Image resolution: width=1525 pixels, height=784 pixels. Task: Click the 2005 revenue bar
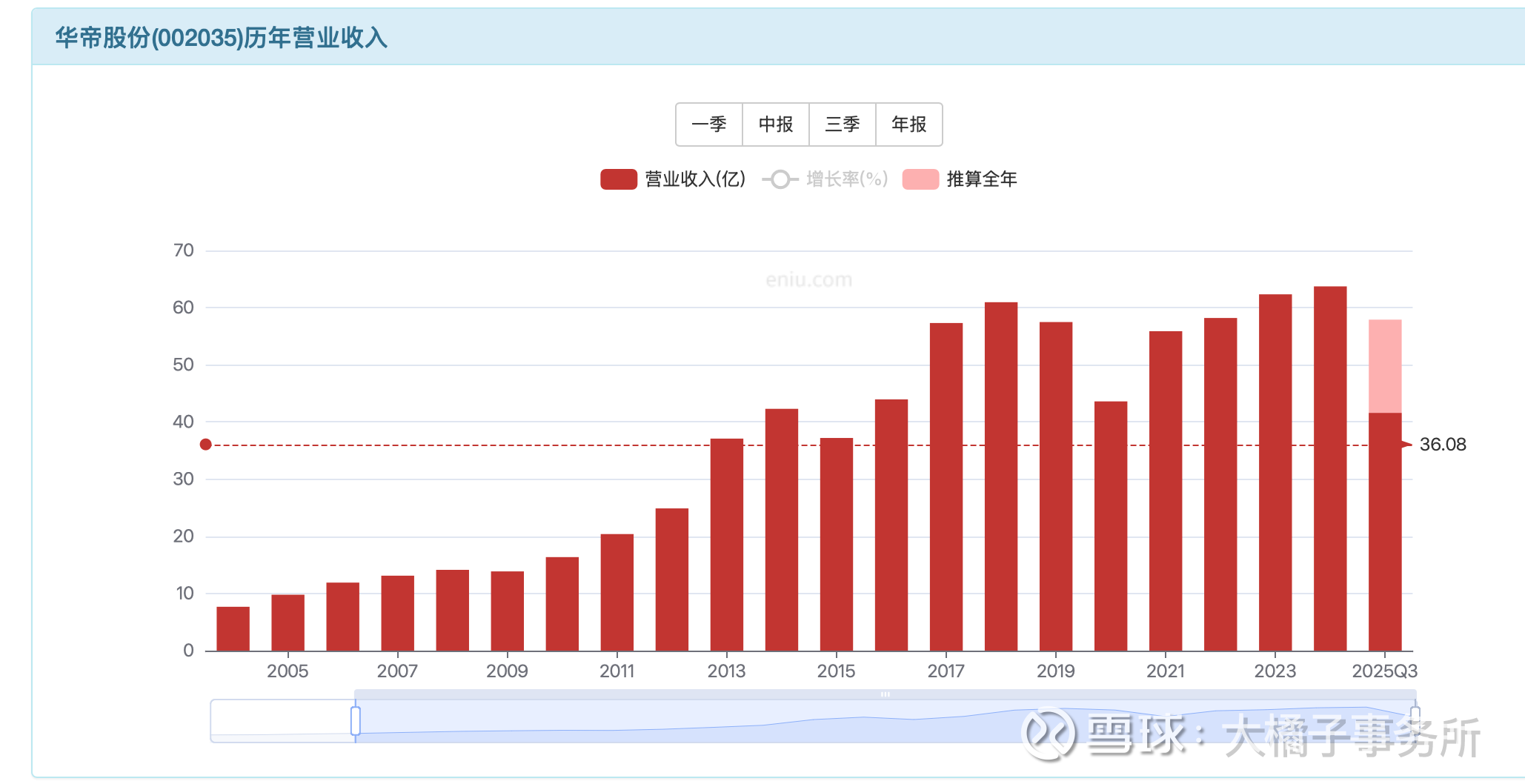tap(288, 622)
